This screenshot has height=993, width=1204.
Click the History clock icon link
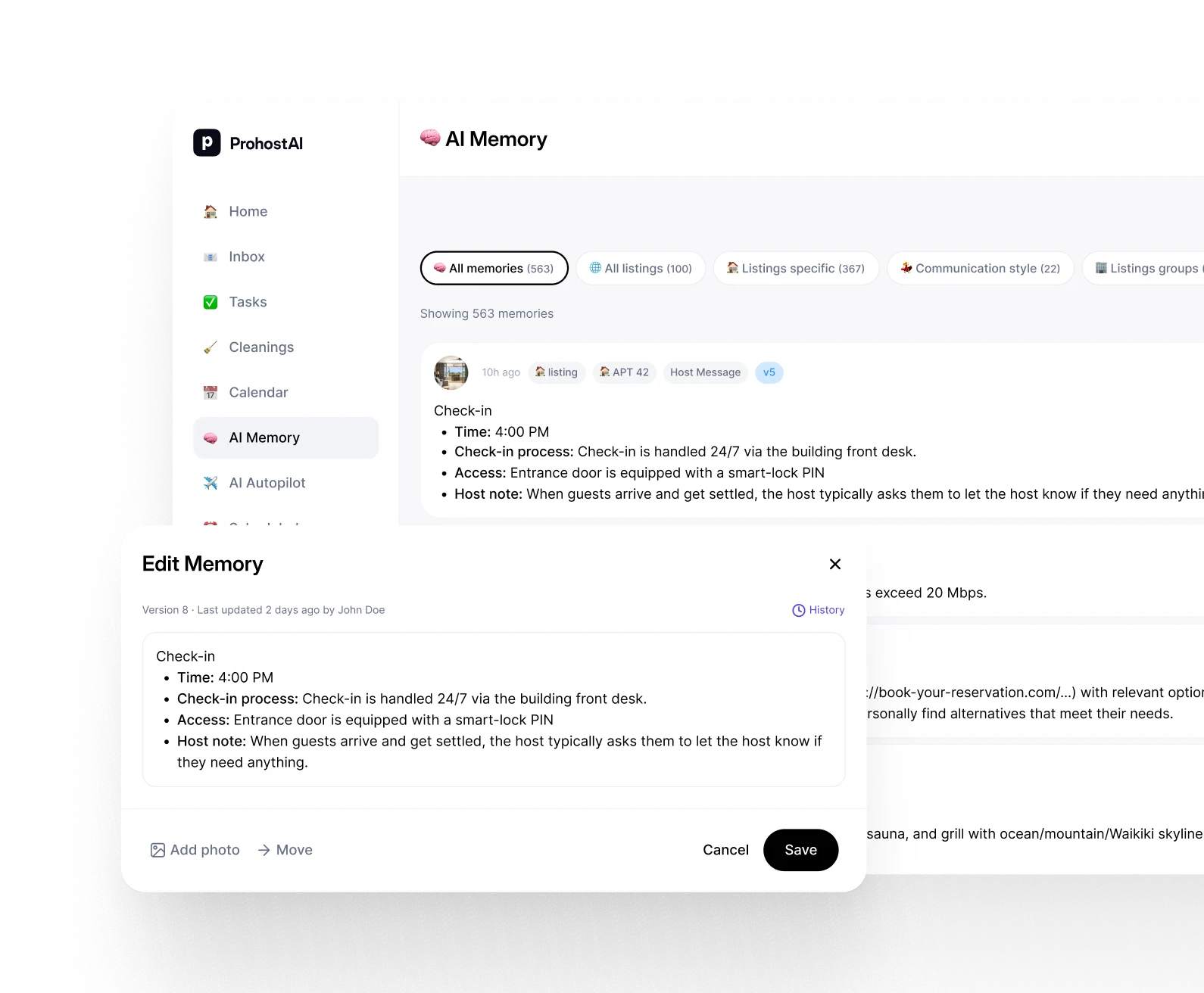pyautogui.click(x=818, y=610)
